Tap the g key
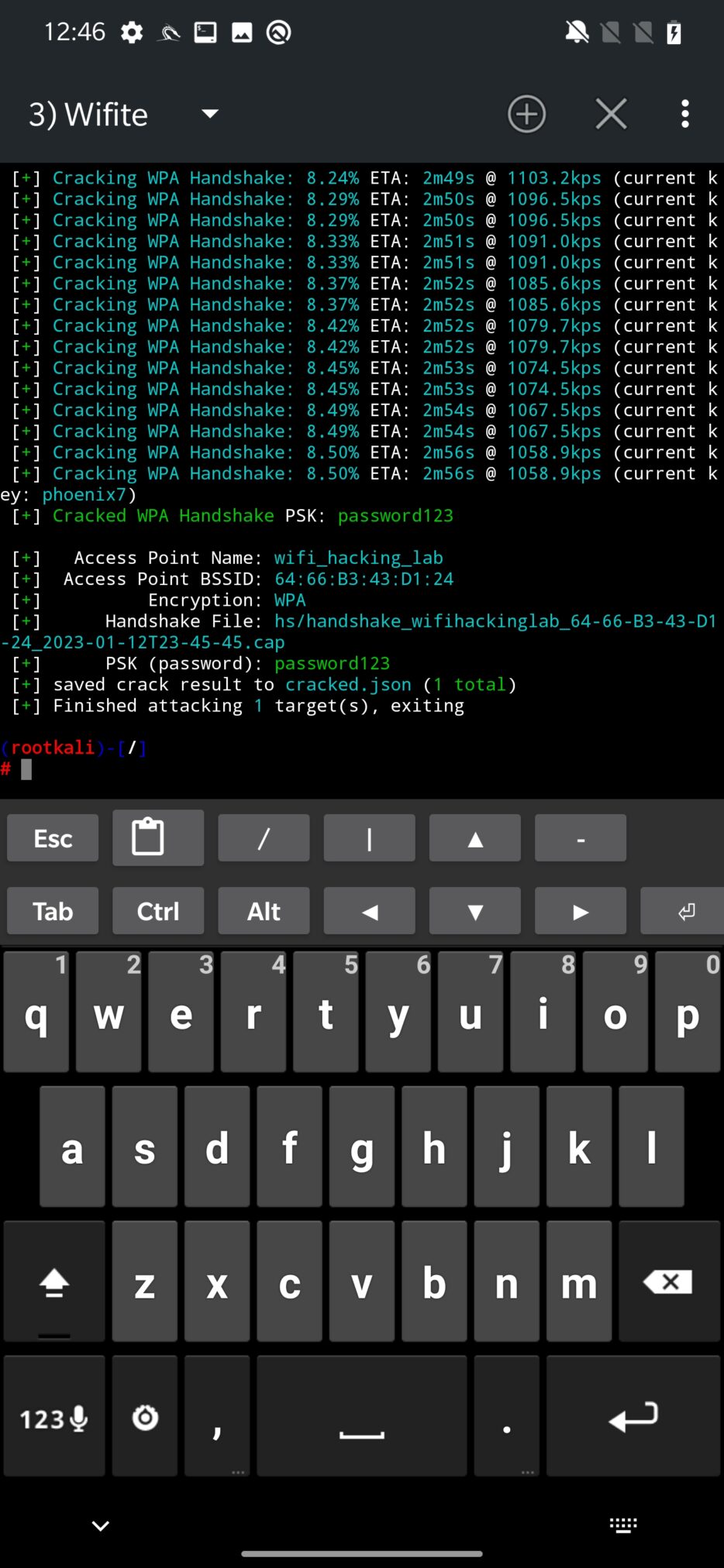724x1568 pixels. 362,1147
